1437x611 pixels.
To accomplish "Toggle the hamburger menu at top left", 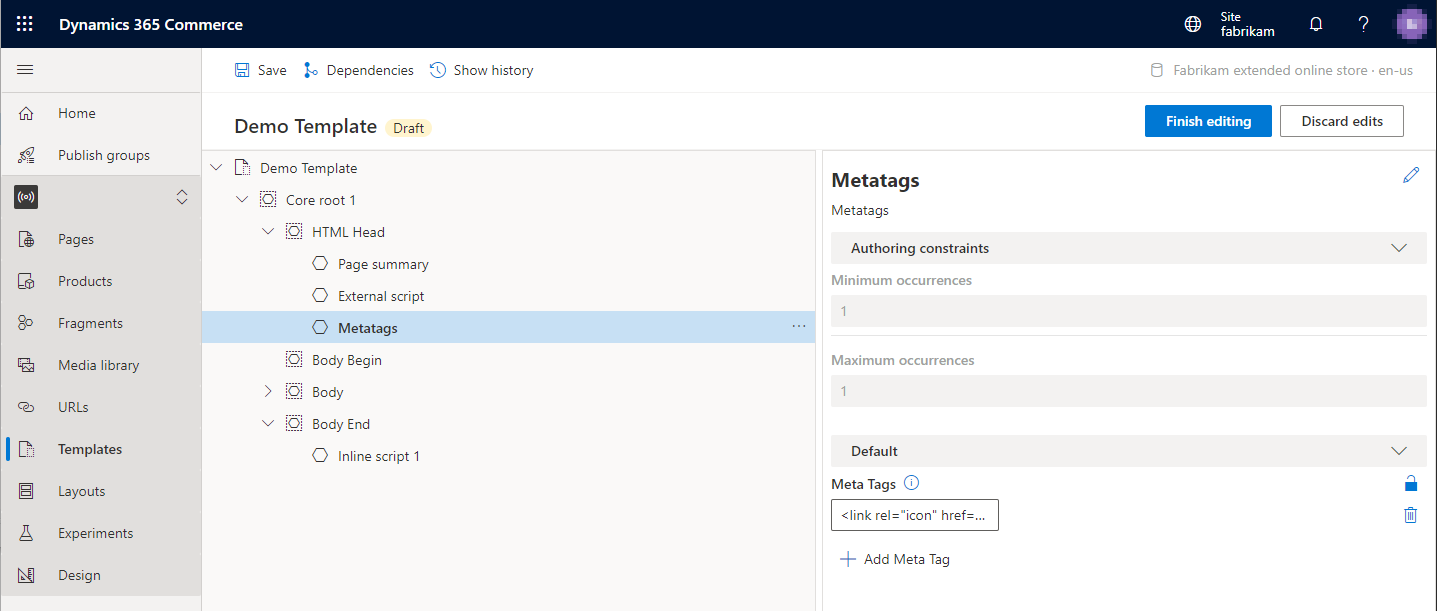I will (25, 69).
